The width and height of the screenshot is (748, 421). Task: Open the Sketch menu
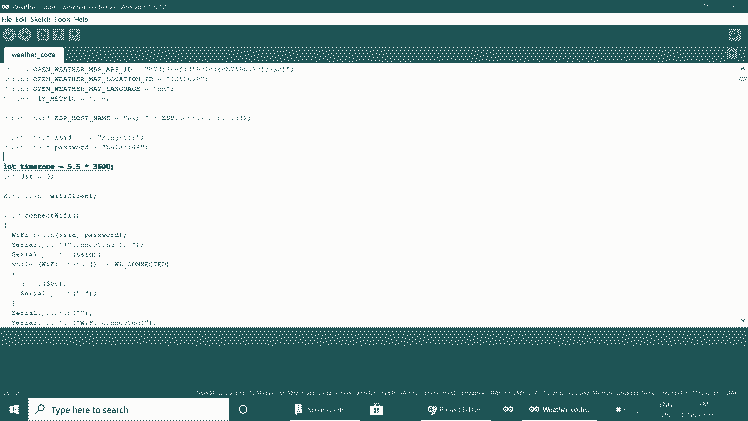click(x=41, y=19)
